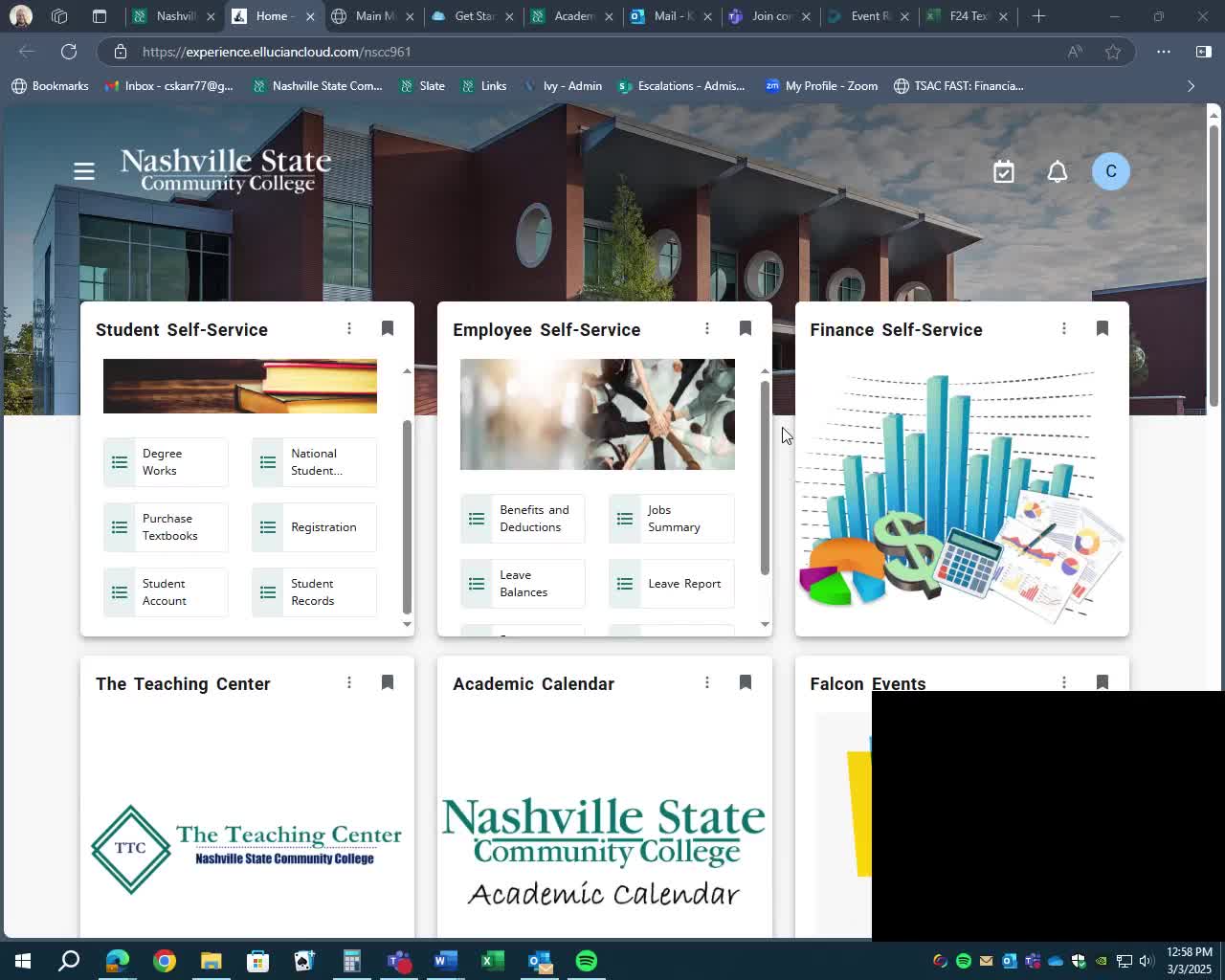Click the Academic Calendar logo image

[x=604, y=852]
